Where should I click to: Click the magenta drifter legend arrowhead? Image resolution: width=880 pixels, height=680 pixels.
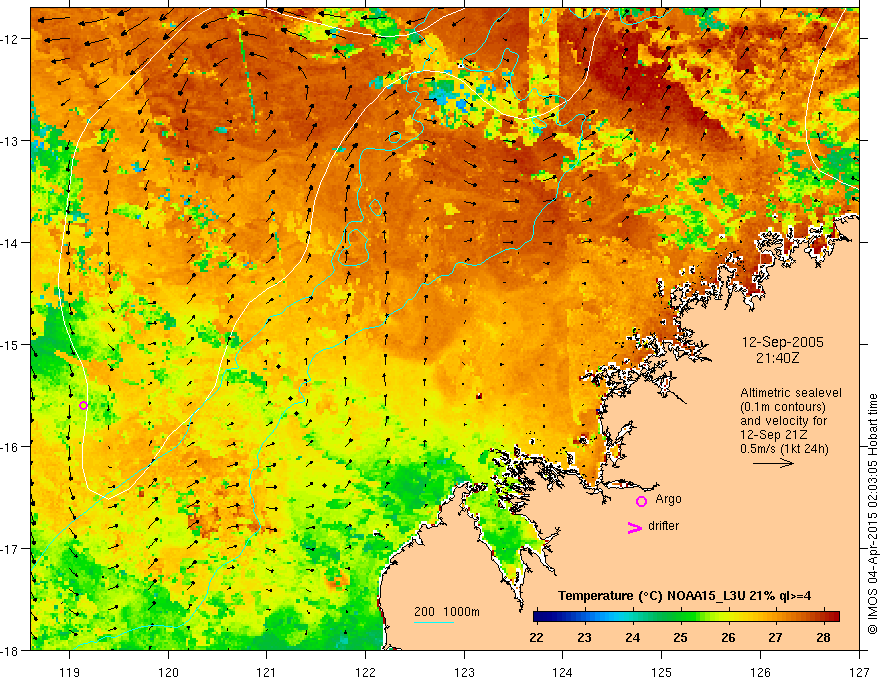(x=634, y=527)
